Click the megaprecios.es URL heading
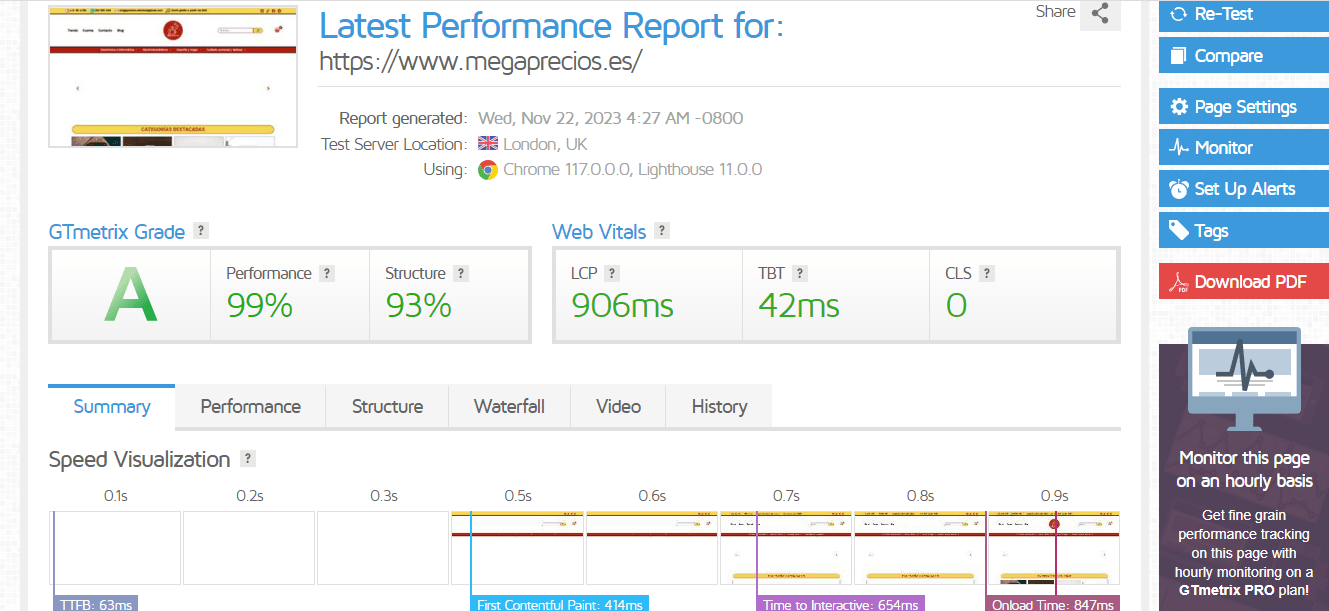Viewport: 1329px width, 611px height. tap(480, 61)
